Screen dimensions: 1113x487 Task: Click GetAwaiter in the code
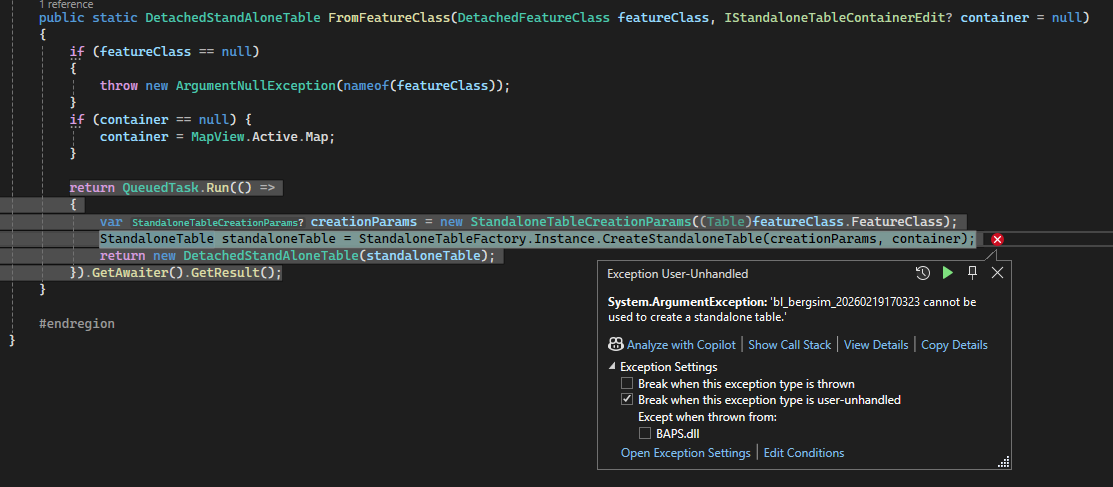(130, 273)
